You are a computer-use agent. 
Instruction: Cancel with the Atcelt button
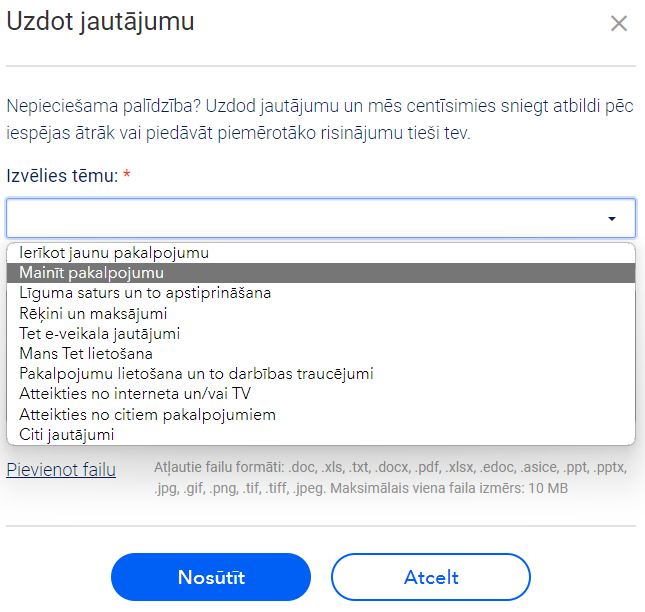point(431,577)
